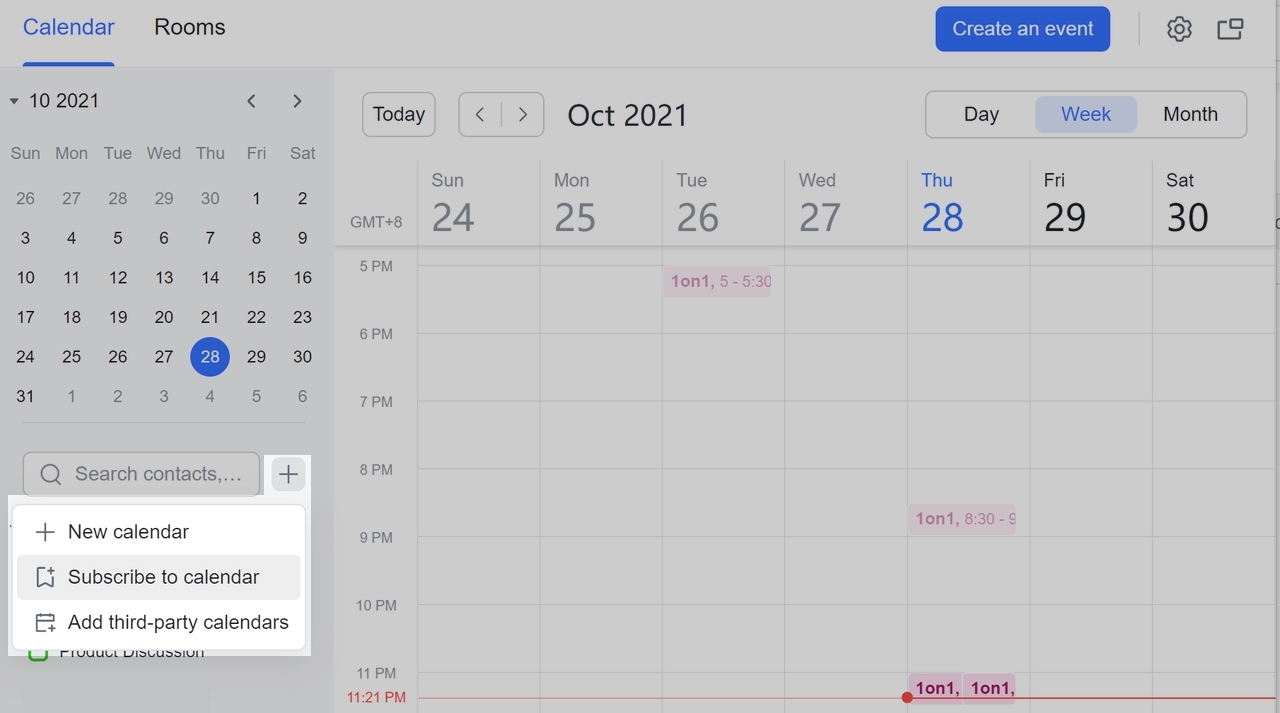Open the 1on1 event on Tuesday 26
This screenshot has height=713, width=1280.
click(x=718, y=281)
